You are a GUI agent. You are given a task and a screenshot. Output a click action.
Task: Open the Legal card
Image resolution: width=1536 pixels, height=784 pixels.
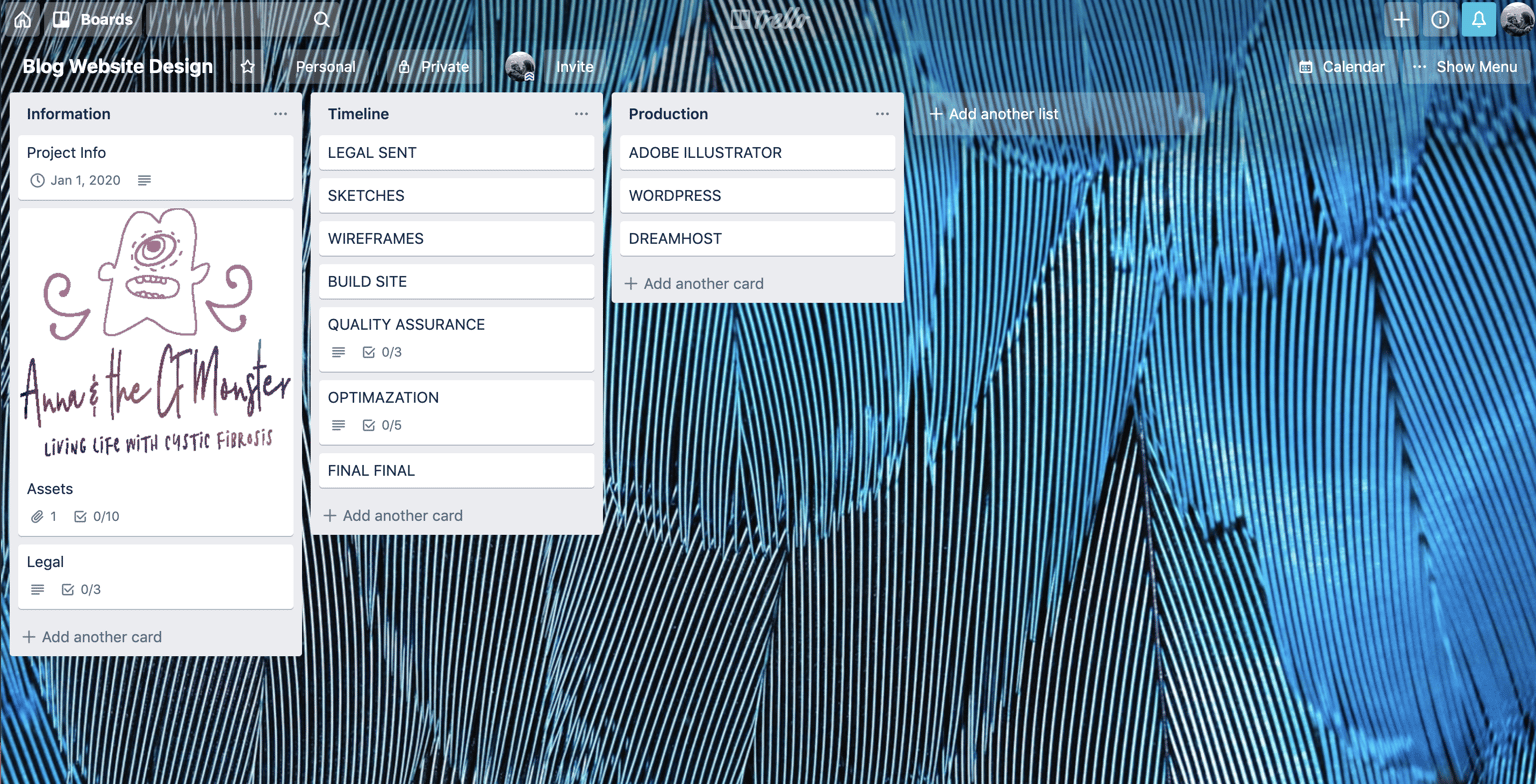click(156, 576)
